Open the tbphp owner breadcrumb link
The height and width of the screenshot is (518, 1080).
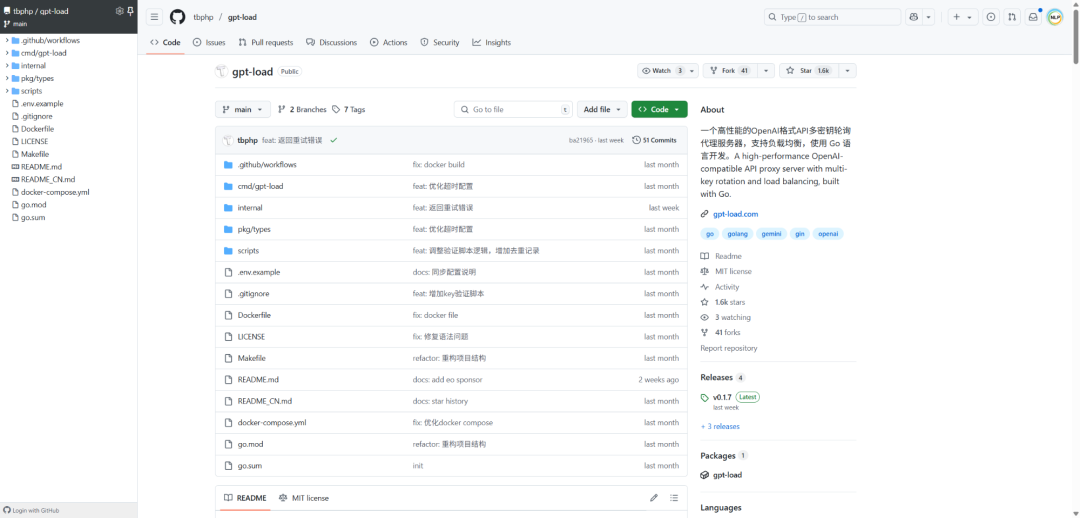pos(203,17)
